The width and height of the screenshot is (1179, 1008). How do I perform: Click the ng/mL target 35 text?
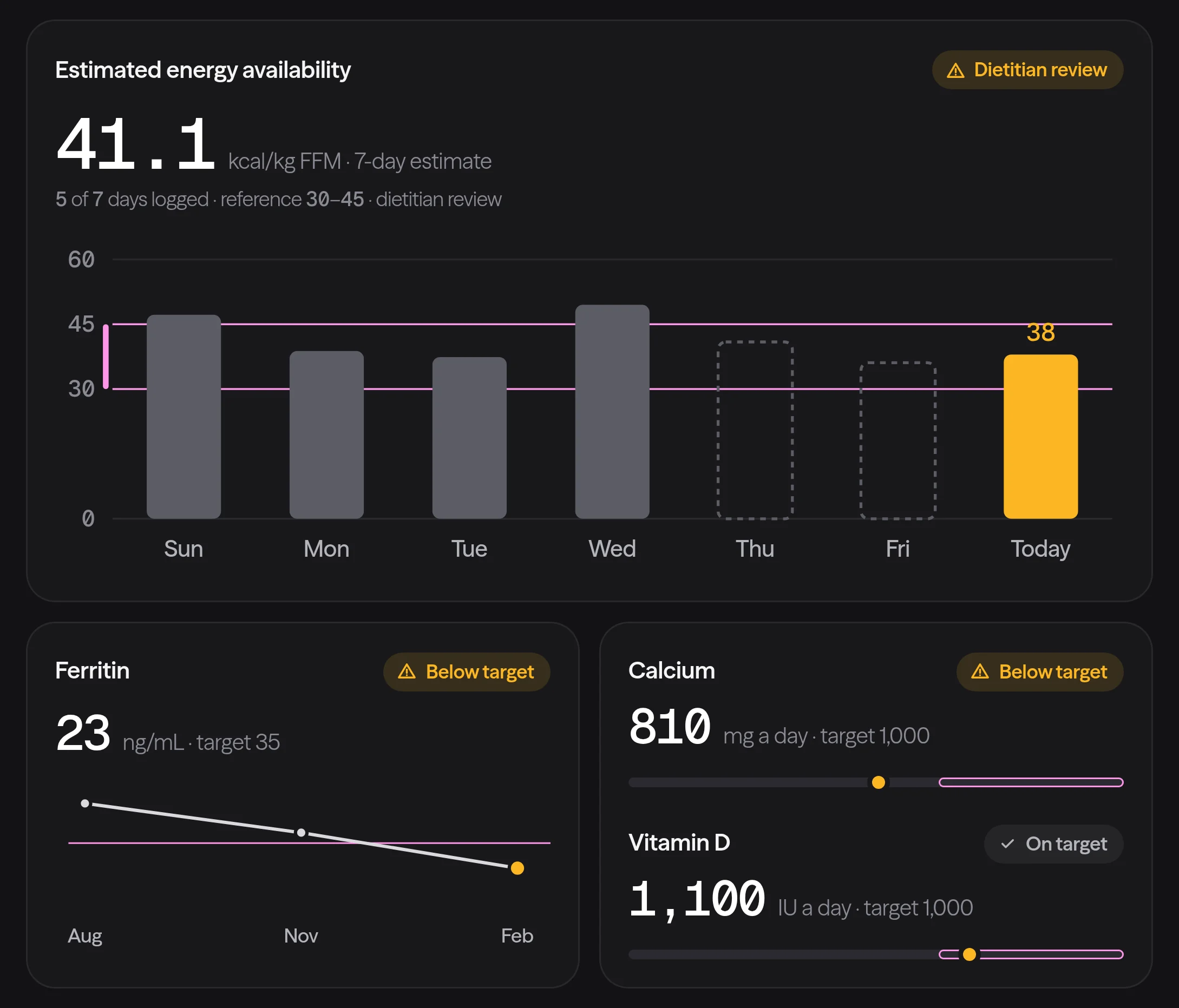[x=201, y=742]
